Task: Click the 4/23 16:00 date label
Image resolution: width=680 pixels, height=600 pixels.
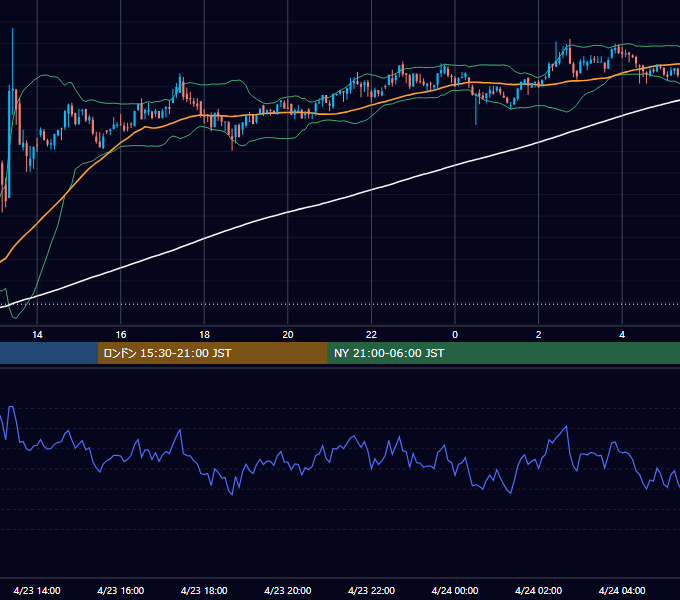Action: pyautogui.click(x=121, y=590)
